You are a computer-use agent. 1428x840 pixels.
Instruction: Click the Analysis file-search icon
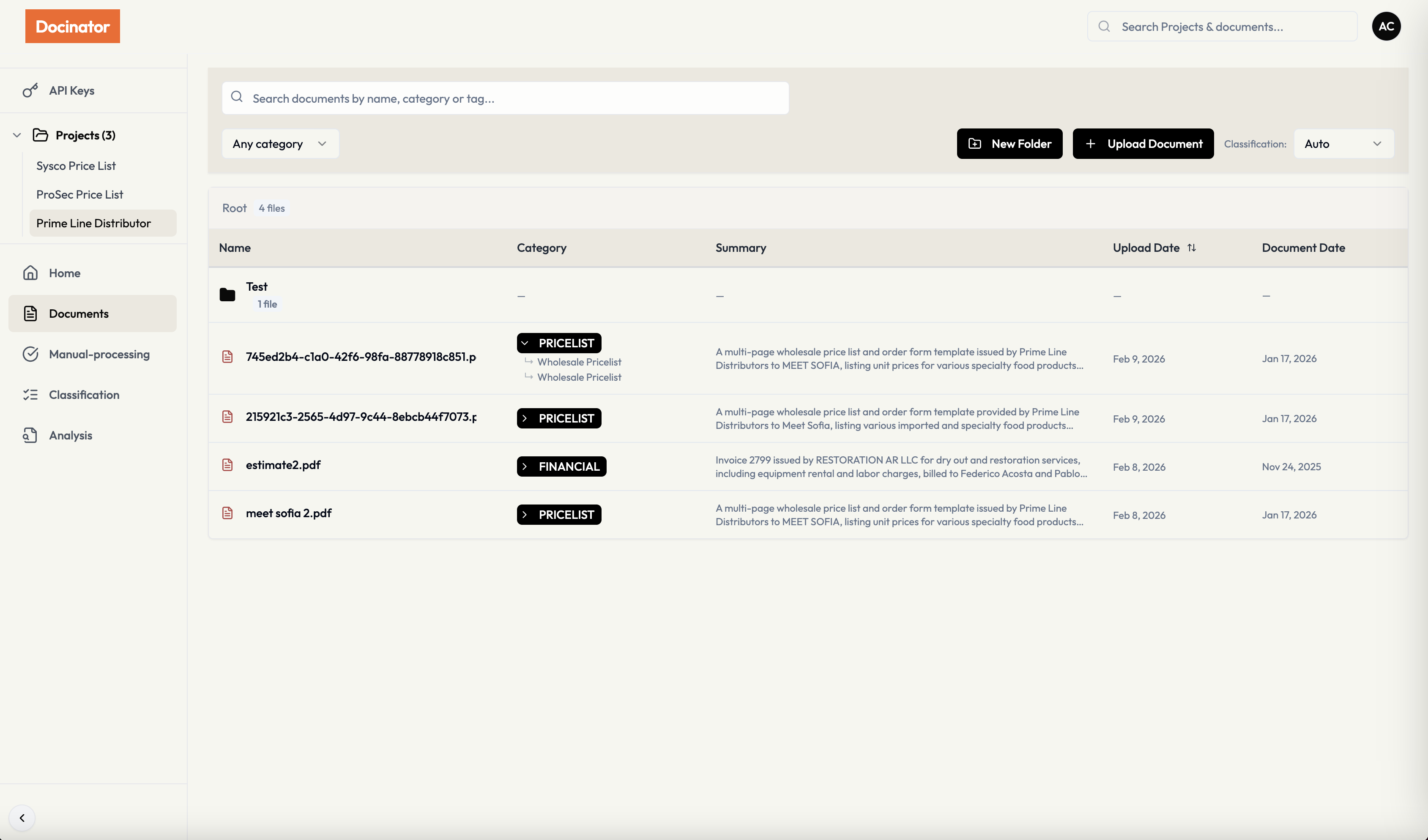[30, 435]
